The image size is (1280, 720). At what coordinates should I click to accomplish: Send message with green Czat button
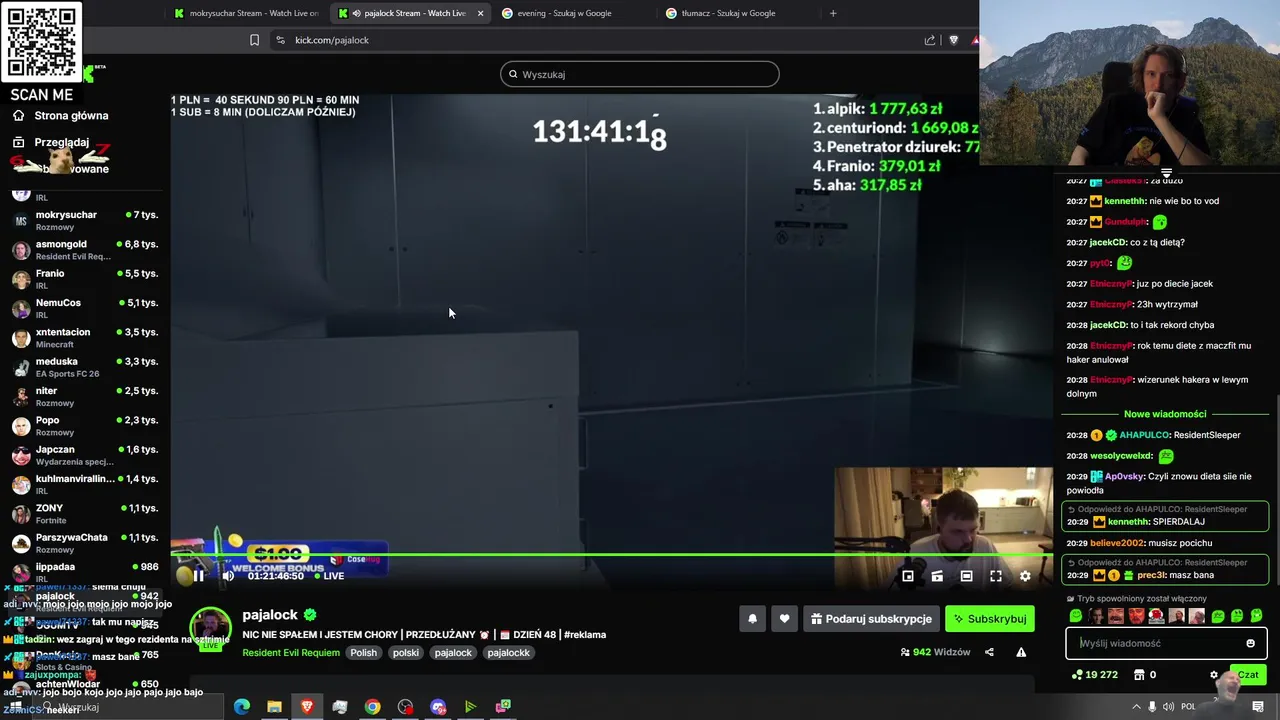tap(1248, 675)
